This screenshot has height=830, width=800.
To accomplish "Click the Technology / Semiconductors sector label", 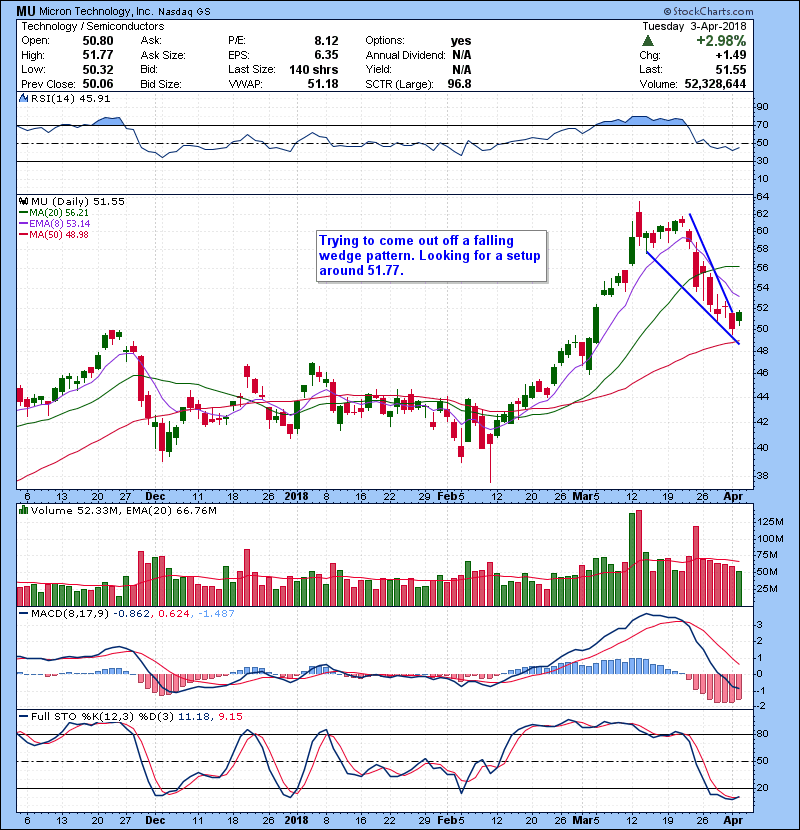I will (x=93, y=26).
